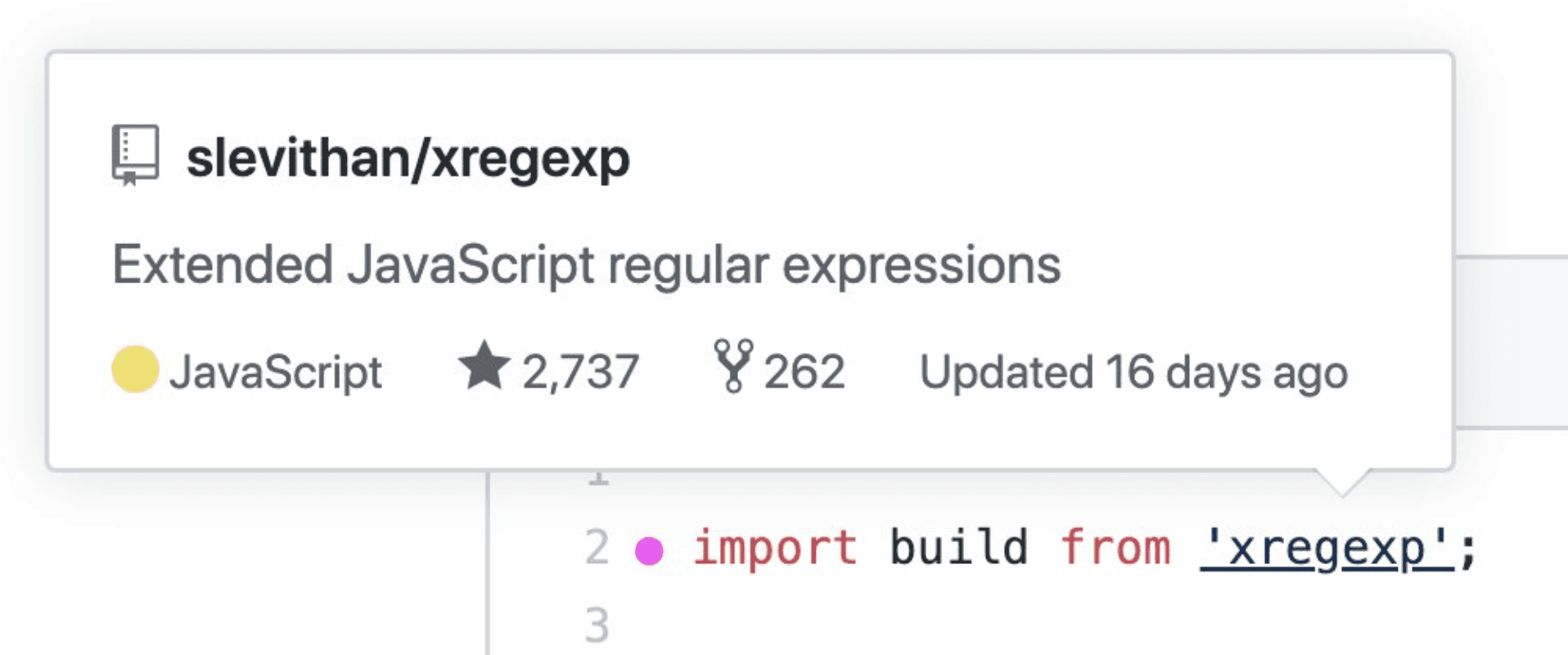Image resolution: width=1568 pixels, height=655 pixels.
Task: Open the slevithan/xregexp repository link
Action: 408,158
